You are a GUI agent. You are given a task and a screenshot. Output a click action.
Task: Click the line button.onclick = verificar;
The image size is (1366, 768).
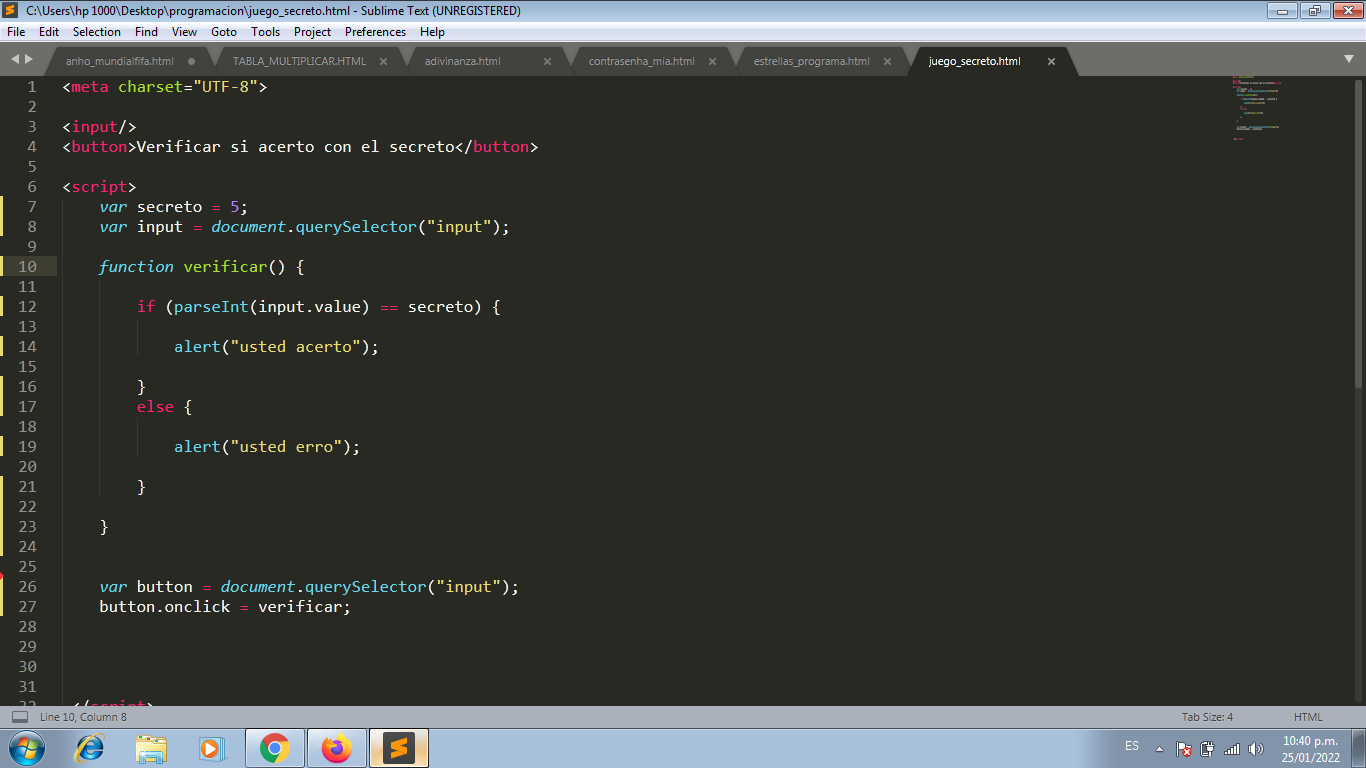coord(225,607)
